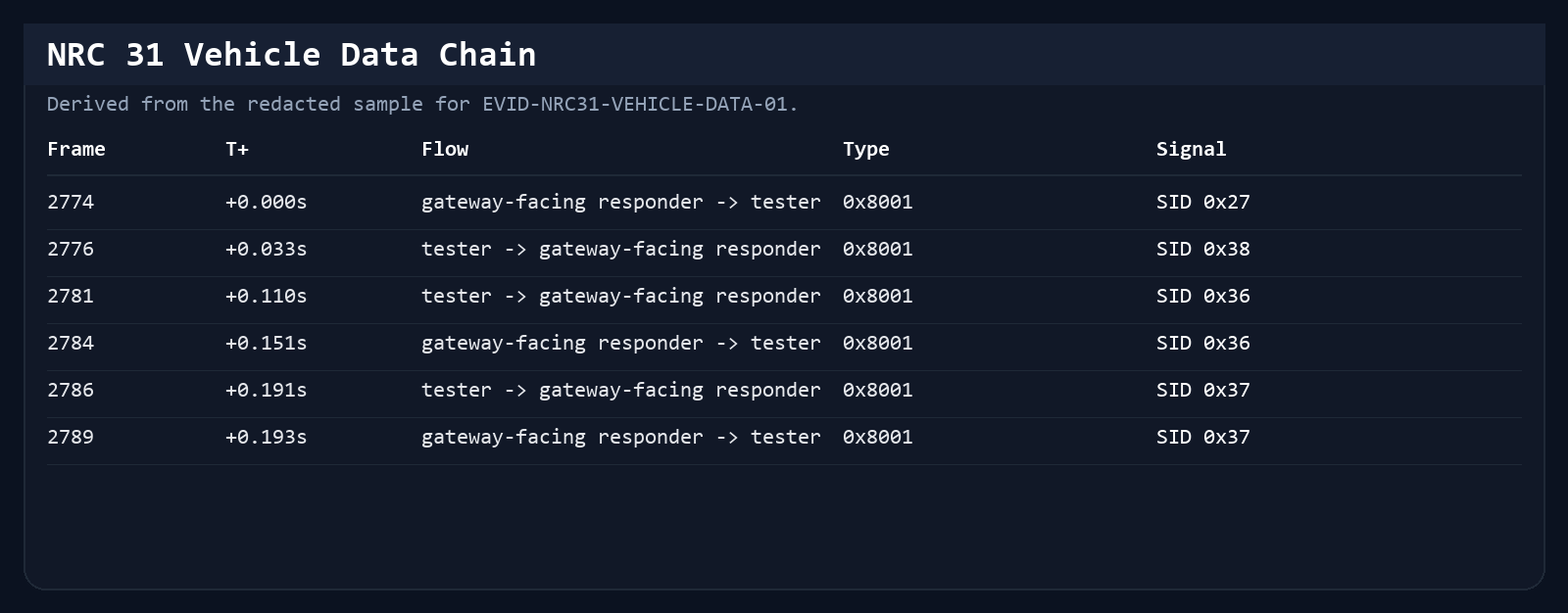Click SID 0x38 signal cell
The image size is (1568, 613).
[1203, 249]
